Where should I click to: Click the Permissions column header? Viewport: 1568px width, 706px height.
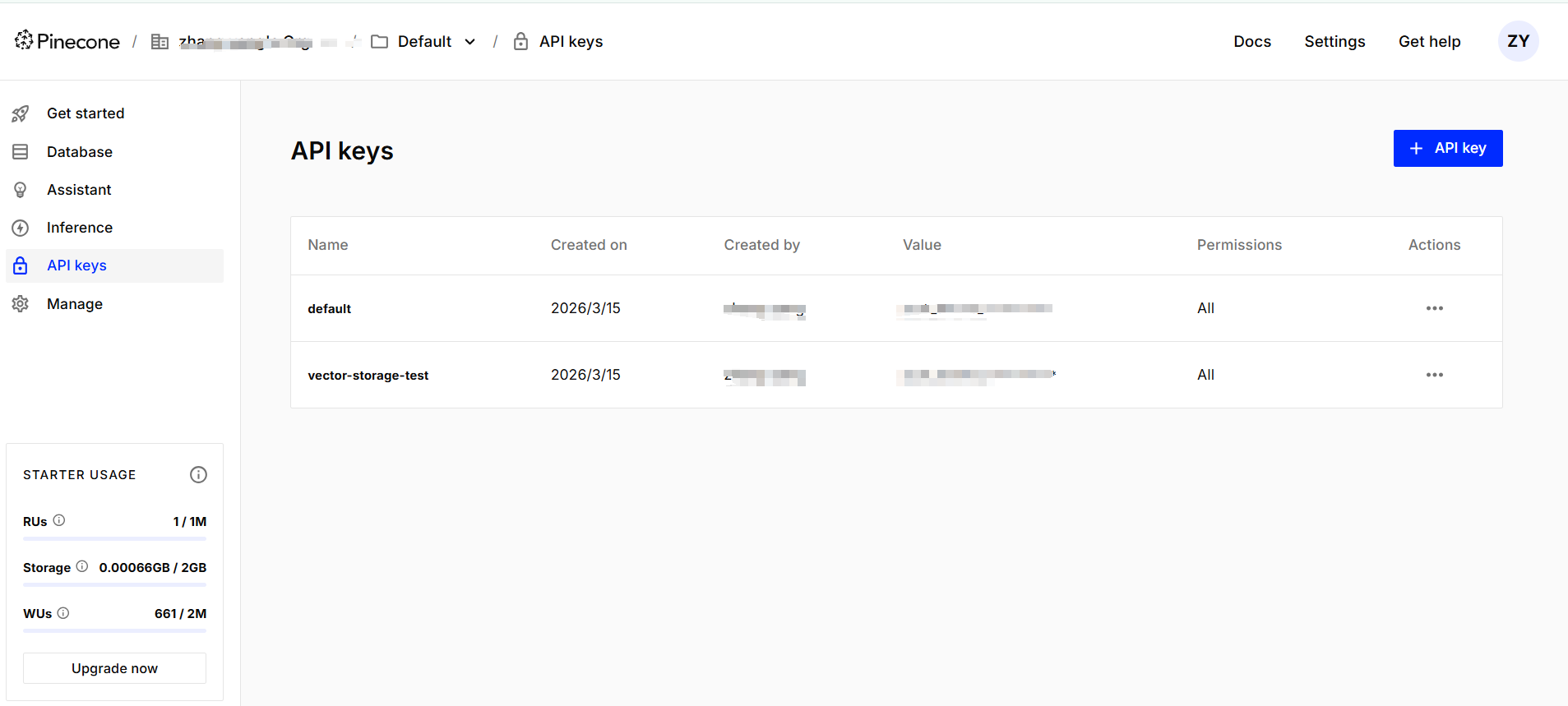[x=1239, y=245]
